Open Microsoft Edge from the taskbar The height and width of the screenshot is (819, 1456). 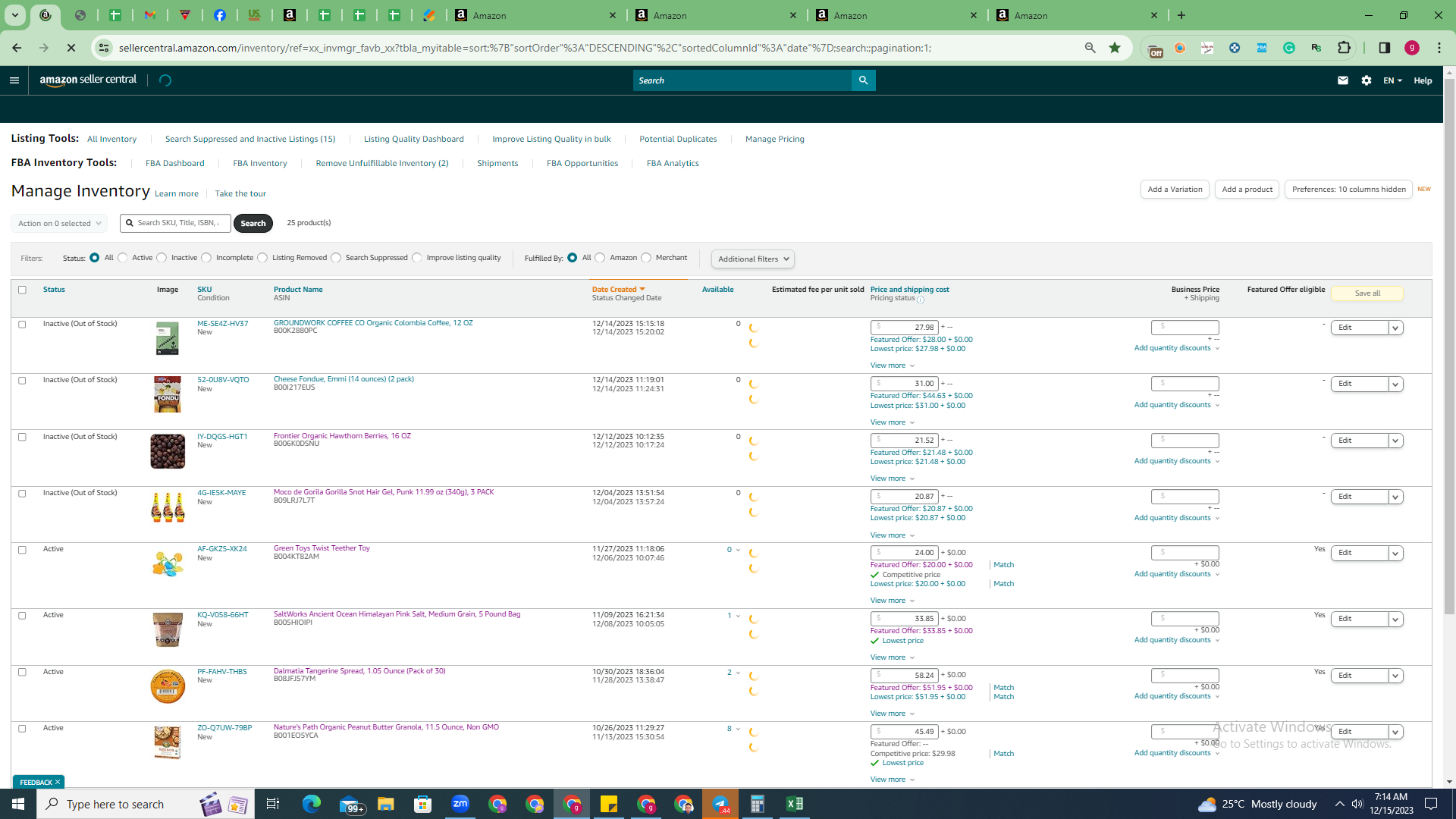312,804
